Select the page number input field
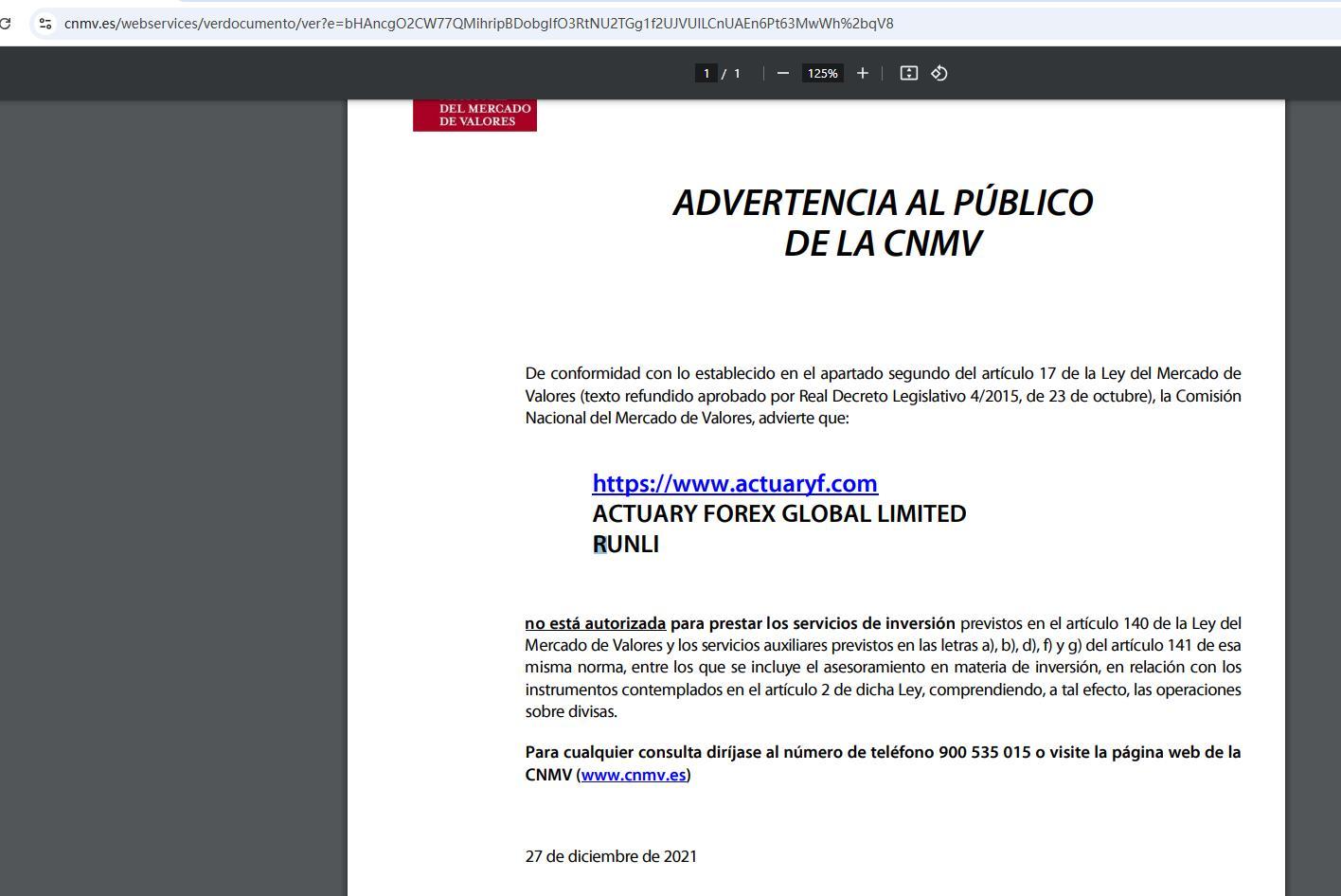Image resolution: width=1341 pixels, height=896 pixels. [x=706, y=73]
